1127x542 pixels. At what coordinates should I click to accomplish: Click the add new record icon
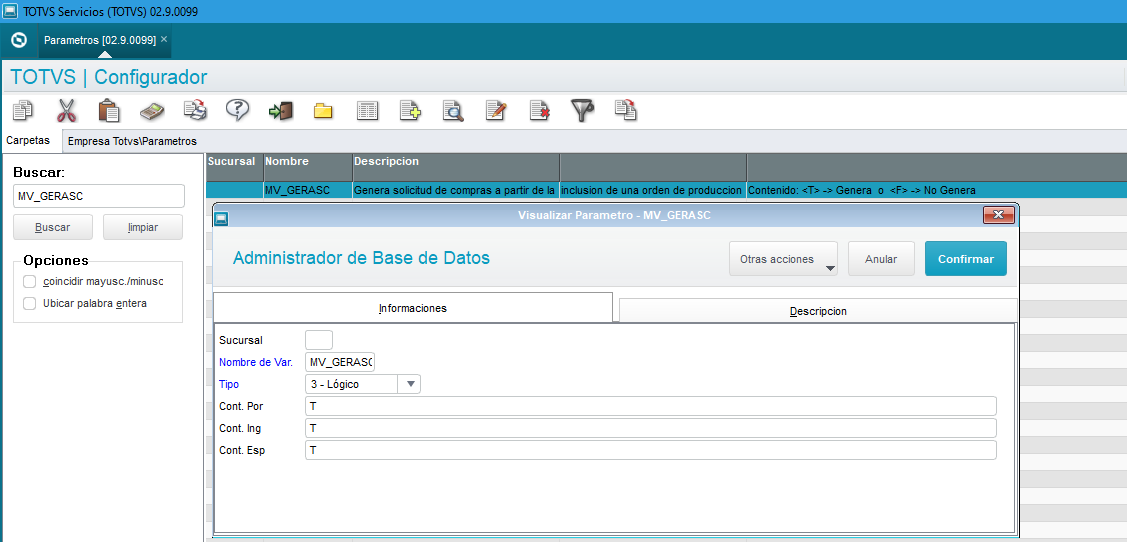click(x=410, y=111)
